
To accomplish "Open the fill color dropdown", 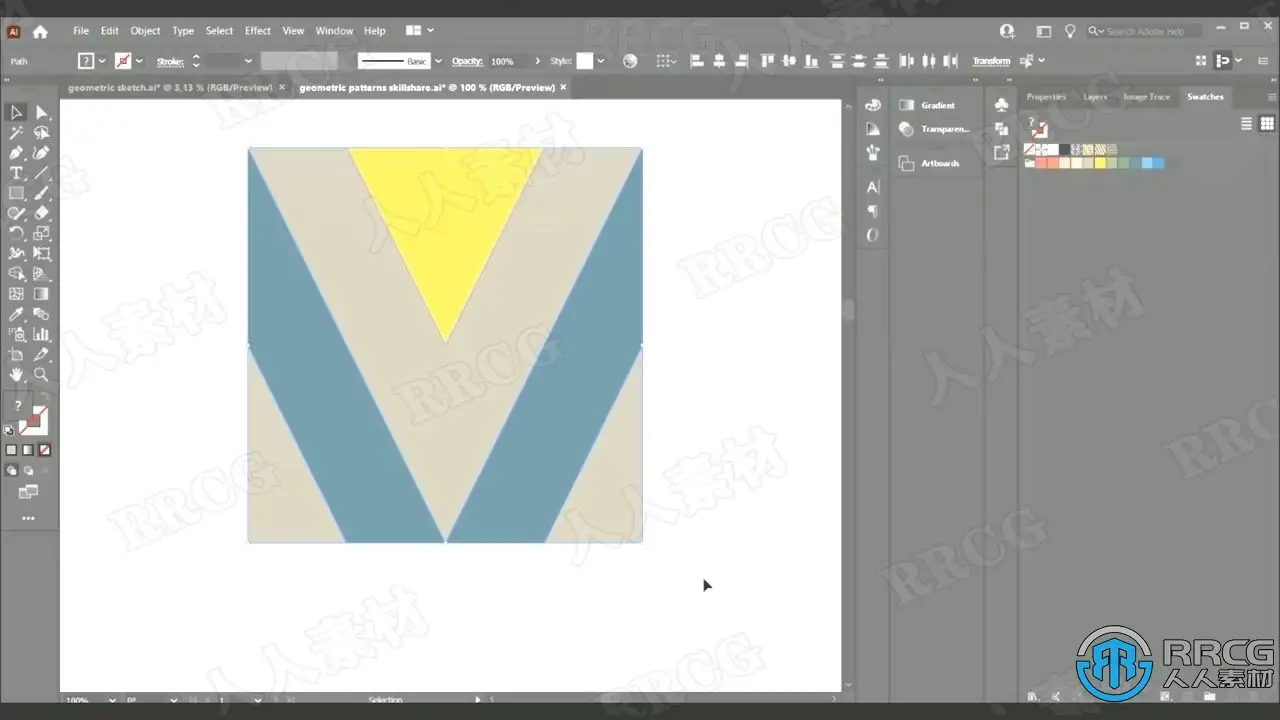I will click(x=101, y=61).
